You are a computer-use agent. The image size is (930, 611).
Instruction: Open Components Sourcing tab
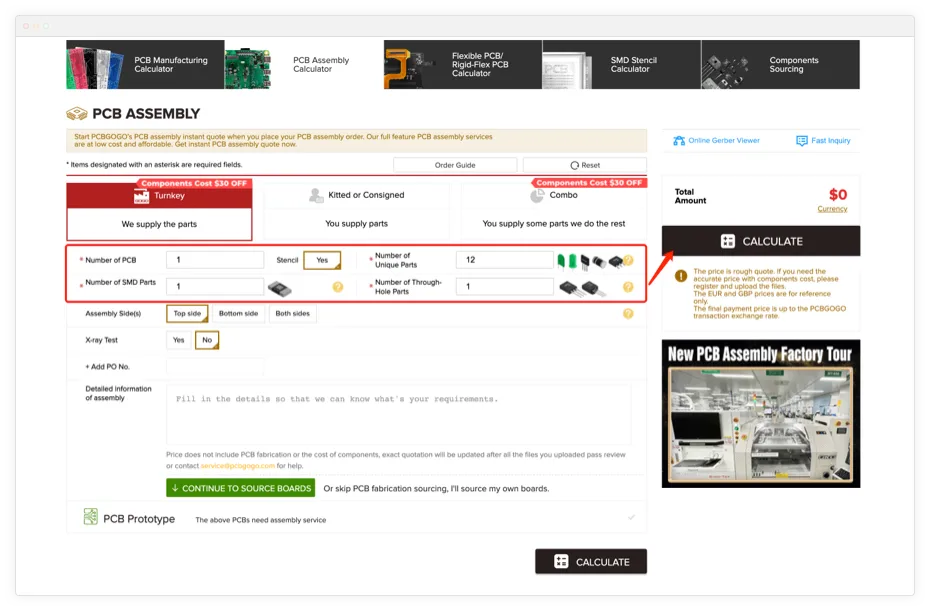pyautogui.click(x=780, y=65)
